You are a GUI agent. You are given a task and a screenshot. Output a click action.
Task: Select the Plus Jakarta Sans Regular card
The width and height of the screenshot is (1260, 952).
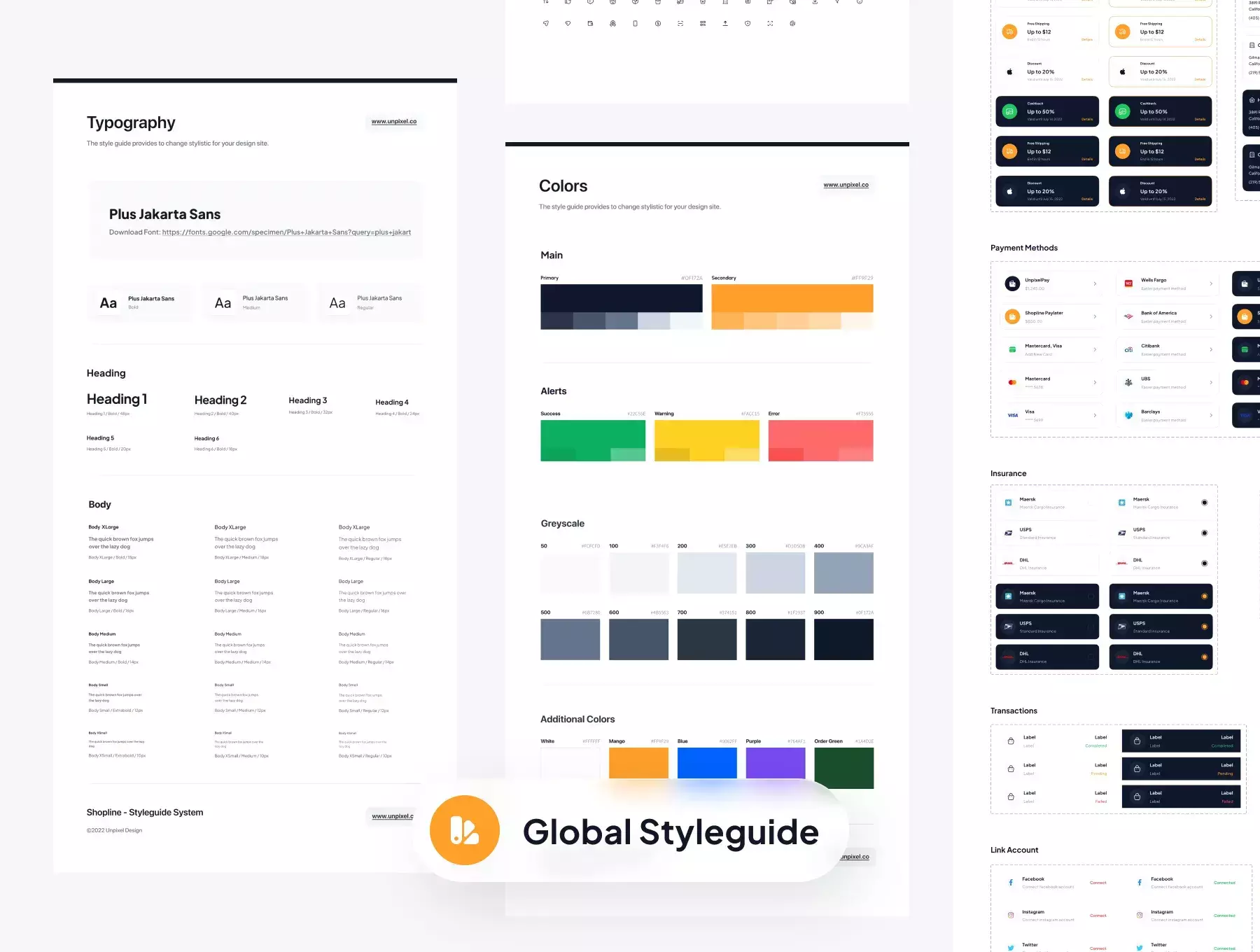click(x=370, y=302)
